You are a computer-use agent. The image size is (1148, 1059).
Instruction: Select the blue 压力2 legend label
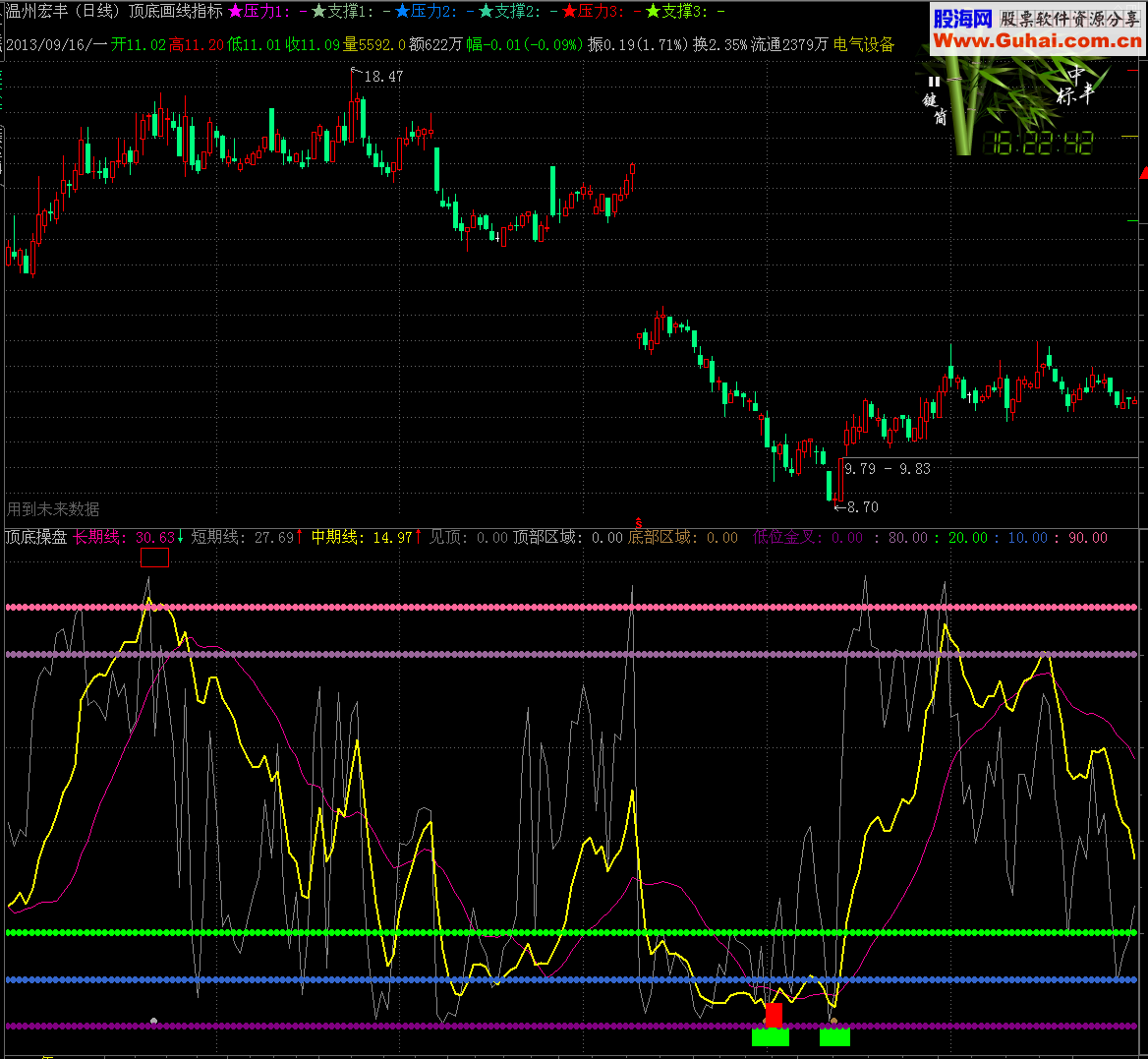point(427,11)
